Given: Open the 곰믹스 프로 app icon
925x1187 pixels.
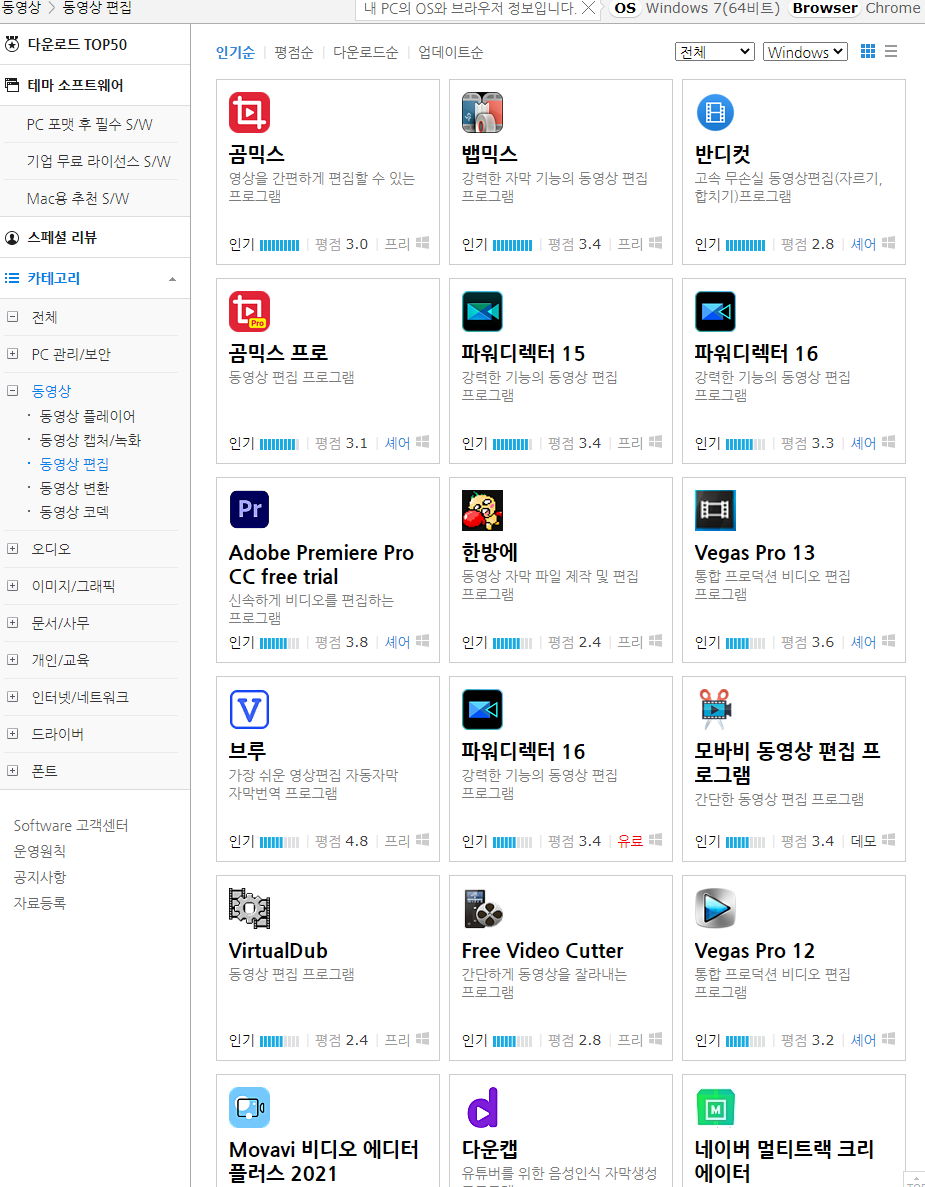Looking at the screenshot, I should pos(249,311).
